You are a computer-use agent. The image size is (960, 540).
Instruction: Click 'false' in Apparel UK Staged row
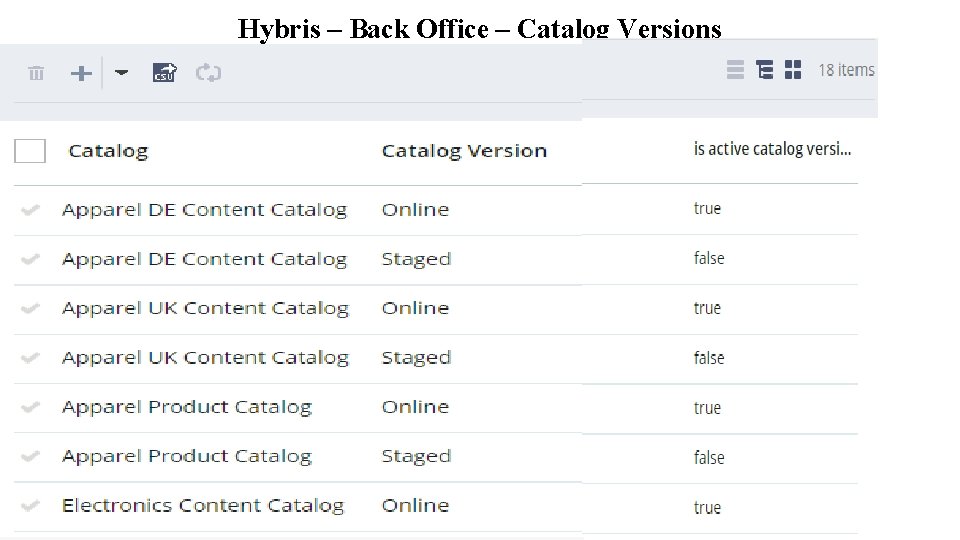709,358
